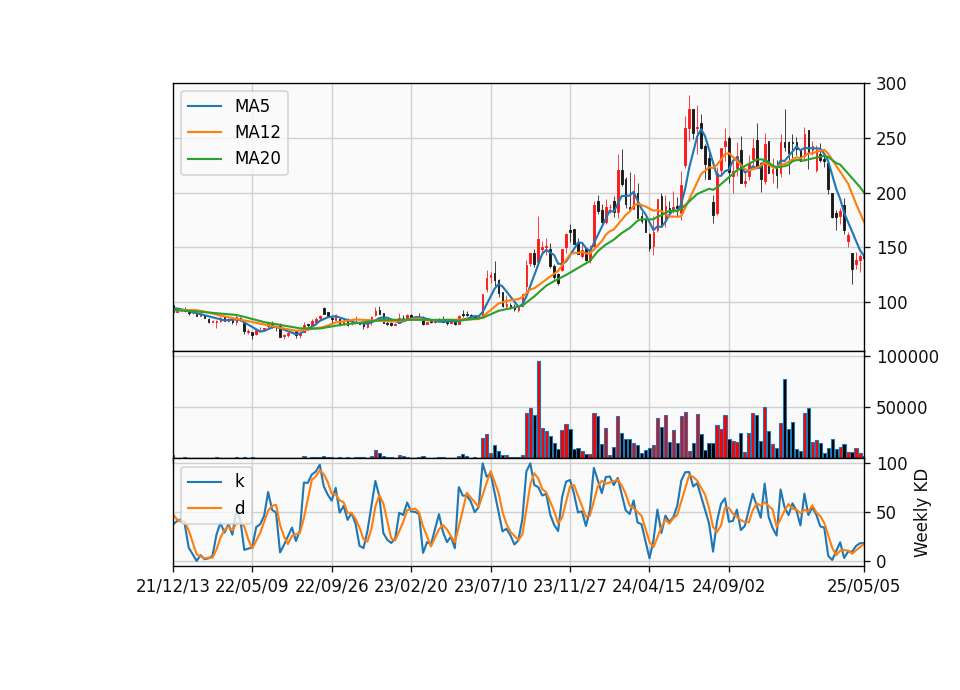The image size is (960, 690).
Task: Click the 25/05/05 date tick label
Action: click(864, 586)
